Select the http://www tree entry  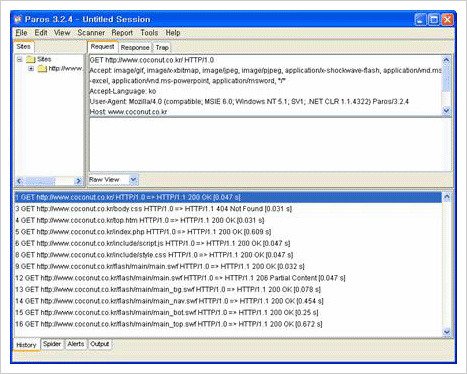coord(65,69)
